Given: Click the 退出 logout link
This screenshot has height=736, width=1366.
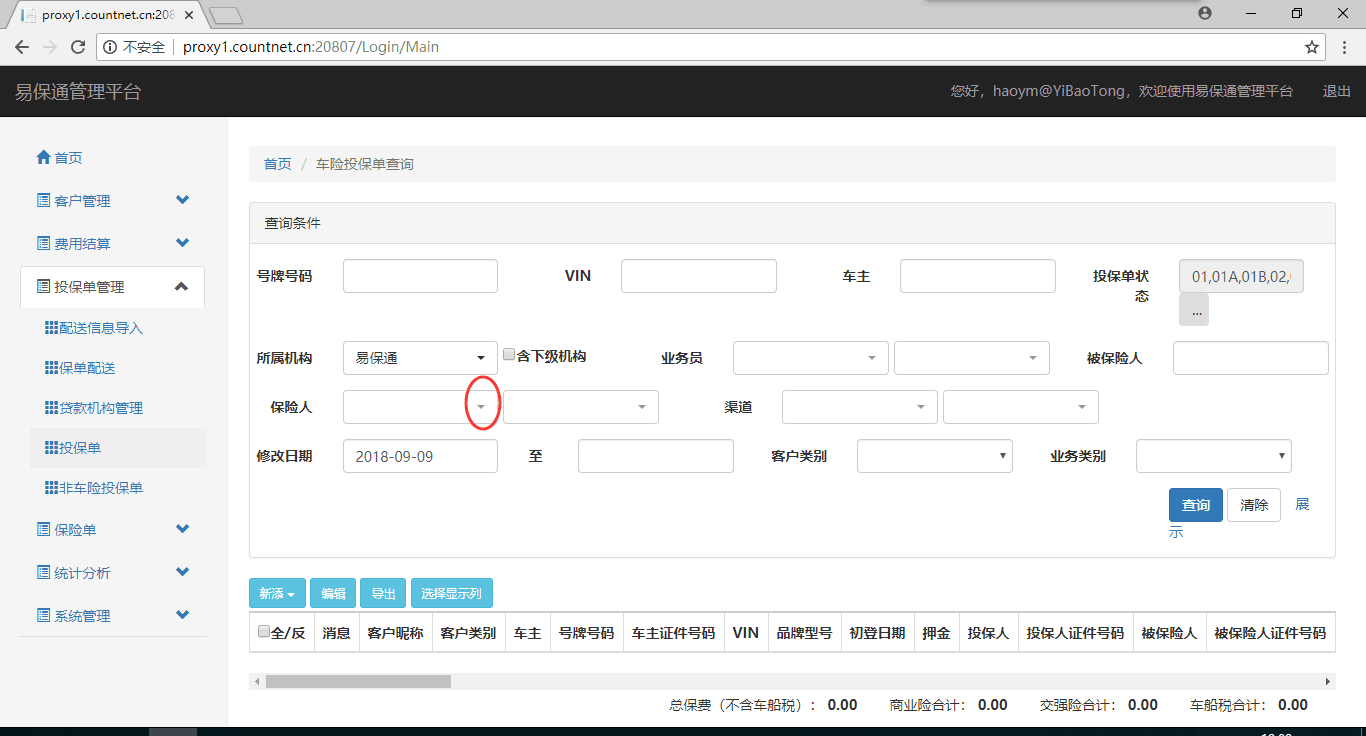Looking at the screenshot, I should [x=1336, y=91].
